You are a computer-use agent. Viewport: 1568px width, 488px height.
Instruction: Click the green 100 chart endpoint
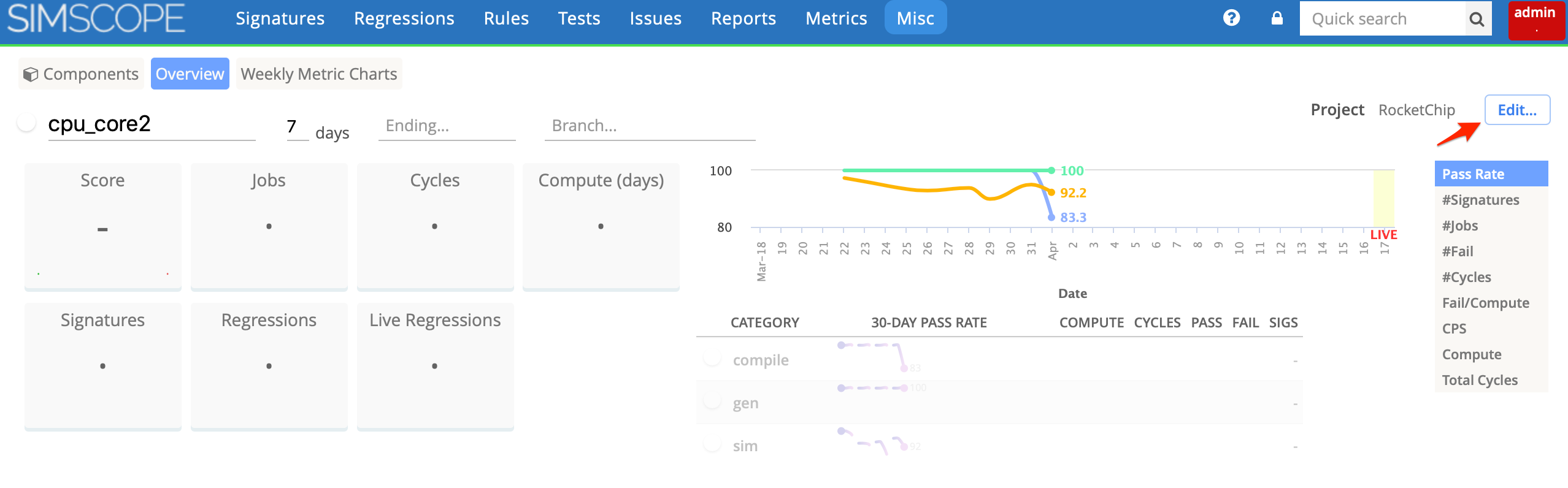click(x=1051, y=170)
